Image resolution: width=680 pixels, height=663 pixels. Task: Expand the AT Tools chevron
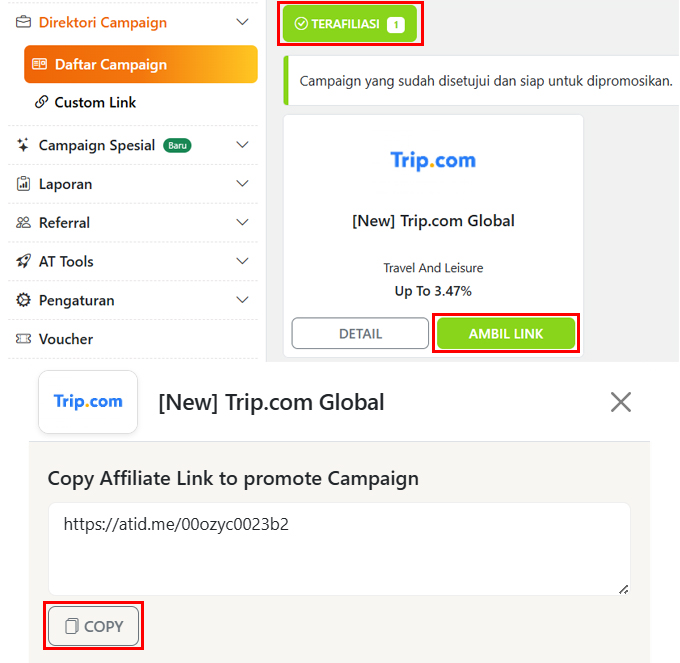(241, 261)
